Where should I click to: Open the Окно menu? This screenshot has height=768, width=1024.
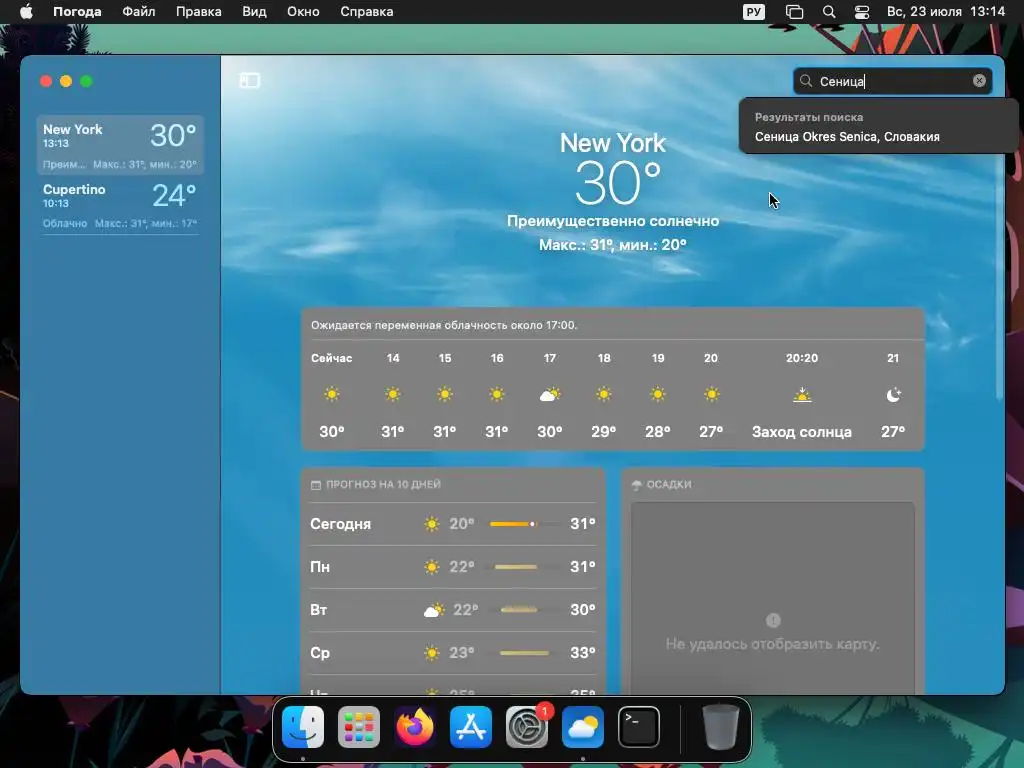(x=303, y=11)
